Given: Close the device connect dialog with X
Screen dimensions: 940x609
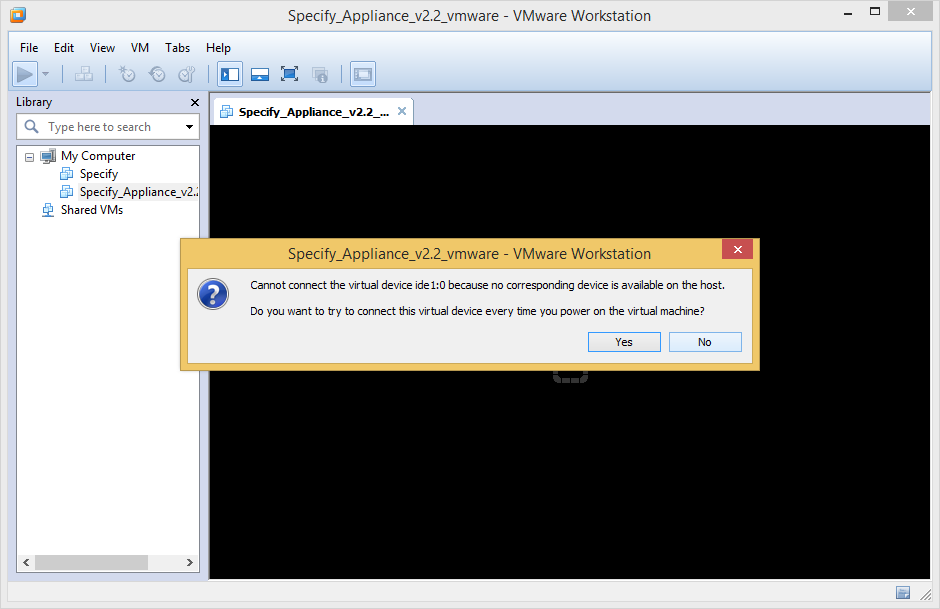Looking at the screenshot, I should pyautogui.click(x=737, y=249).
